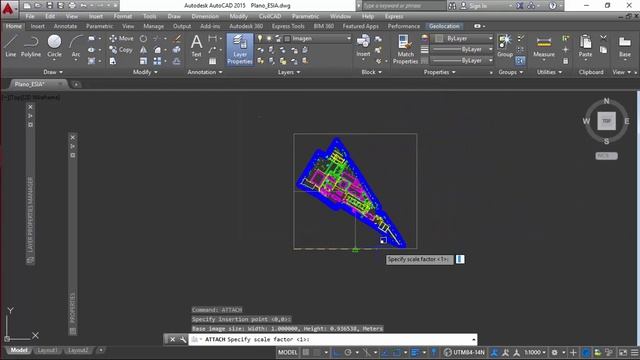Click the scale factor dynamic input box

pyautogui.click(x=460, y=259)
